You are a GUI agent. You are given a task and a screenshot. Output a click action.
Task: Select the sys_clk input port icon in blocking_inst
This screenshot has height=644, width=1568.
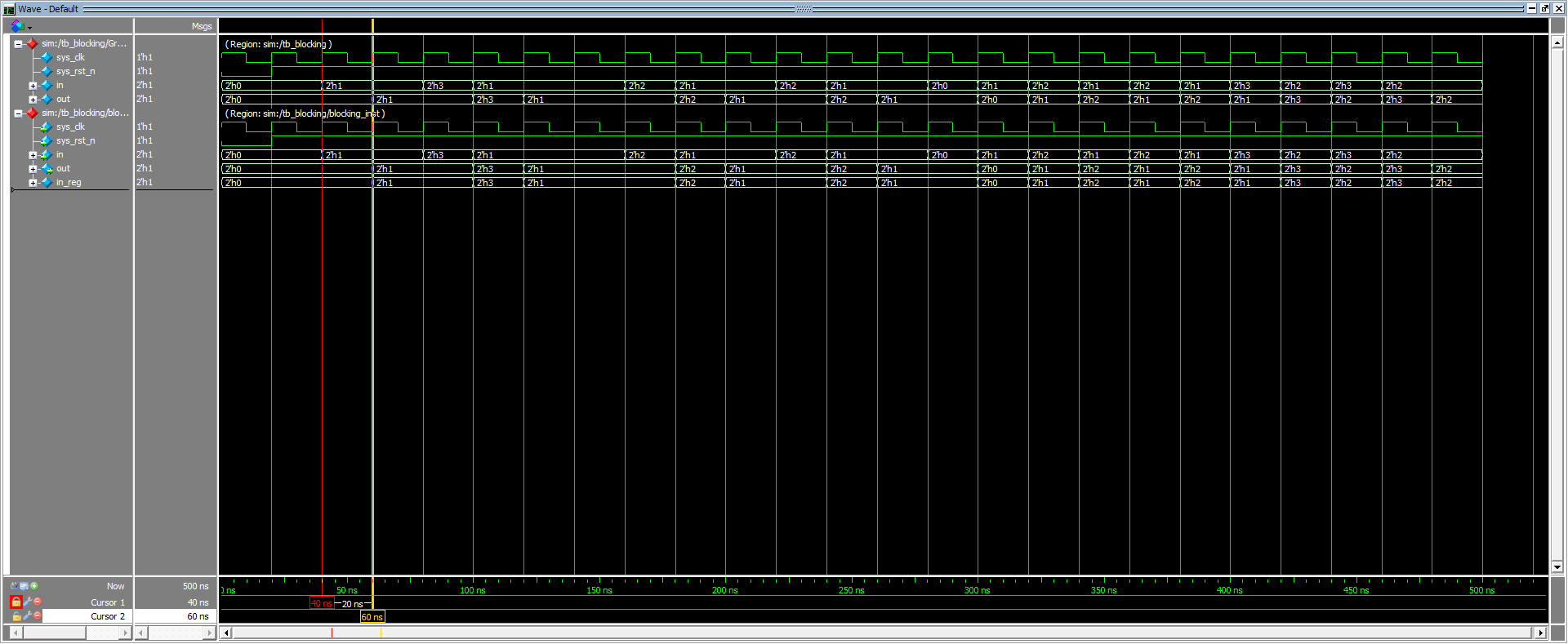(x=47, y=127)
